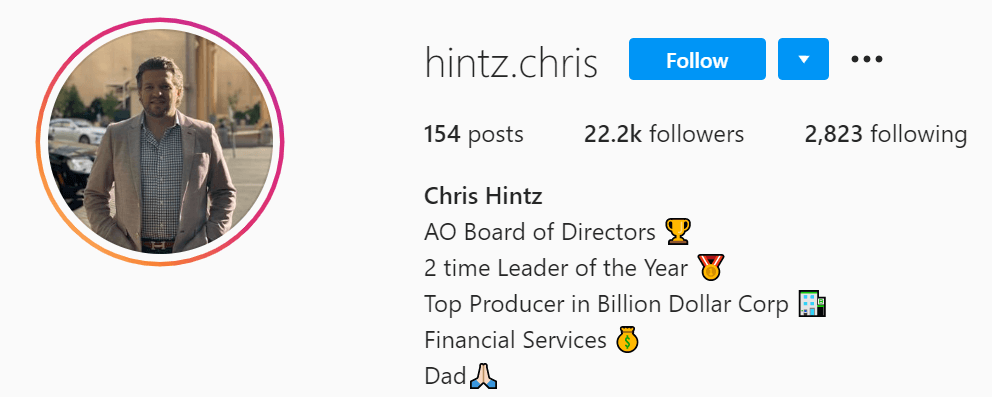Click the AO Board of Directors bio line
The width and height of the screenshot is (992, 397).
[x=540, y=232]
